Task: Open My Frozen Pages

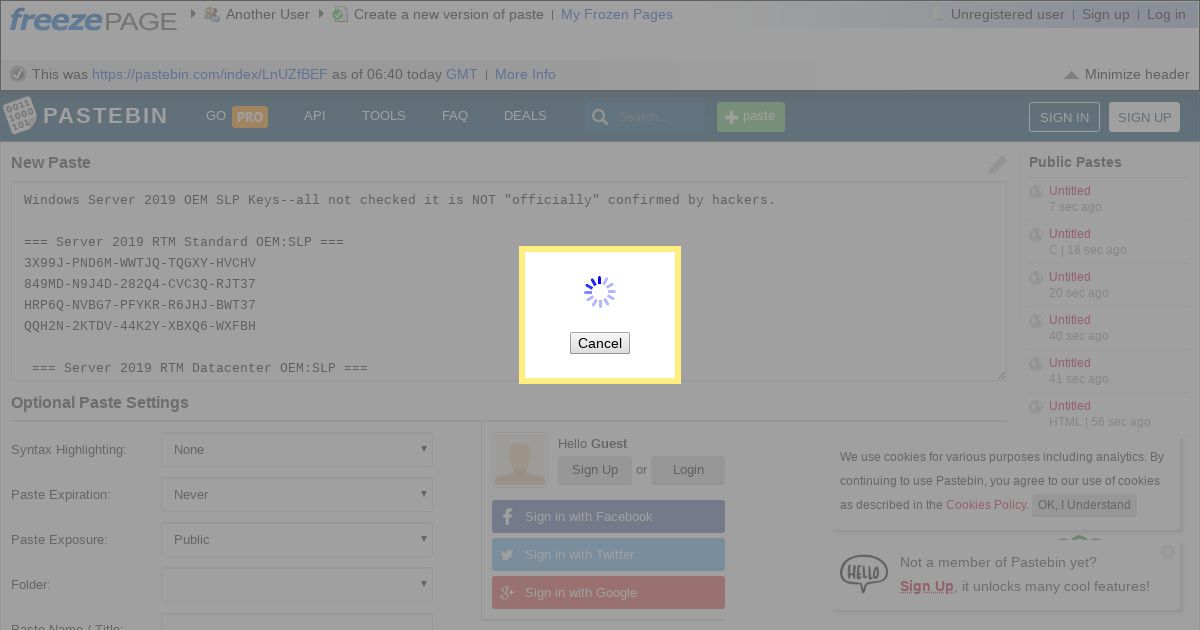Action: pos(616,14)
